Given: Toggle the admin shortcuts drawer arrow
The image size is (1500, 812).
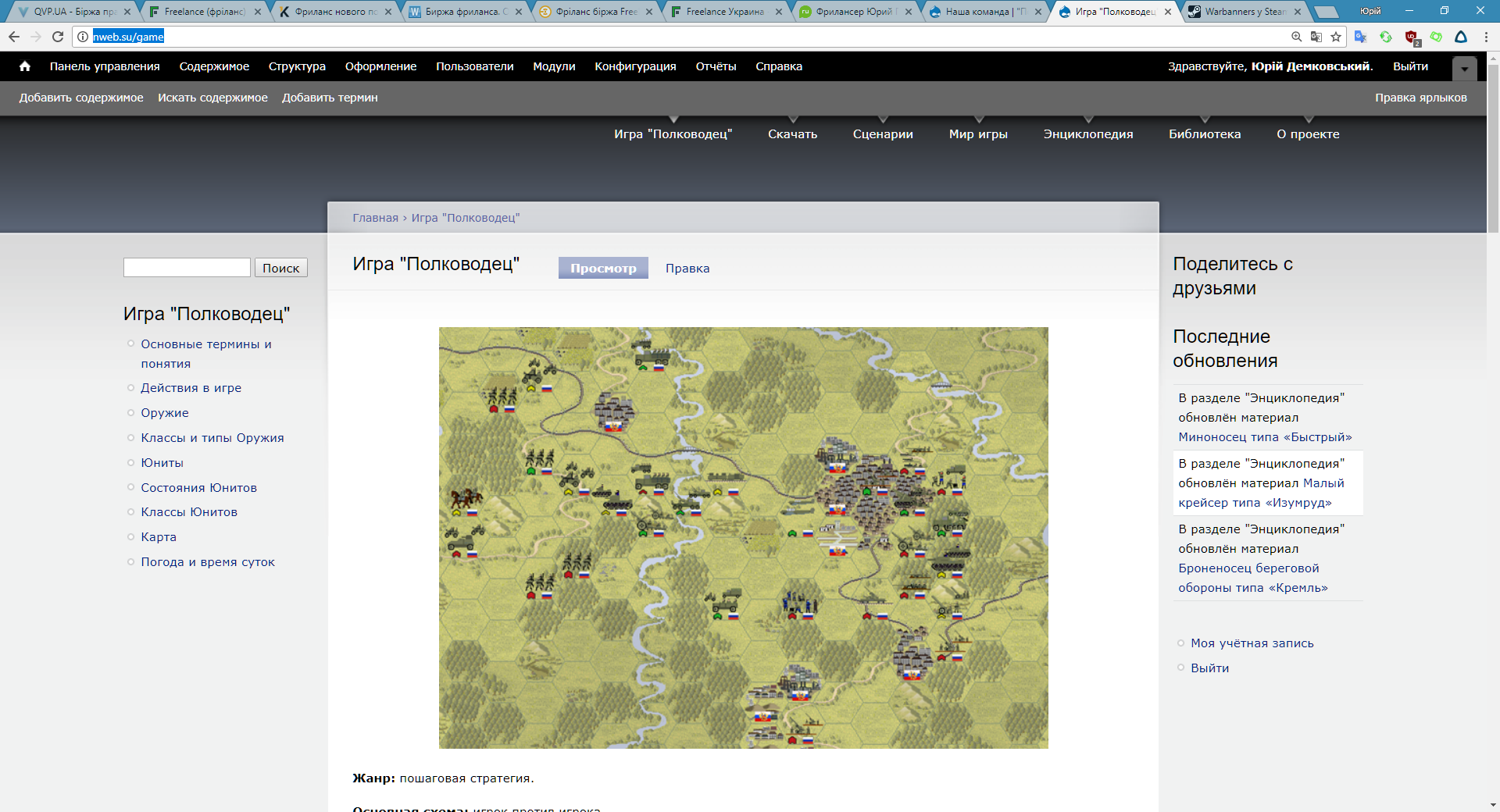Looking at the screenshot, I should 1465,68.
